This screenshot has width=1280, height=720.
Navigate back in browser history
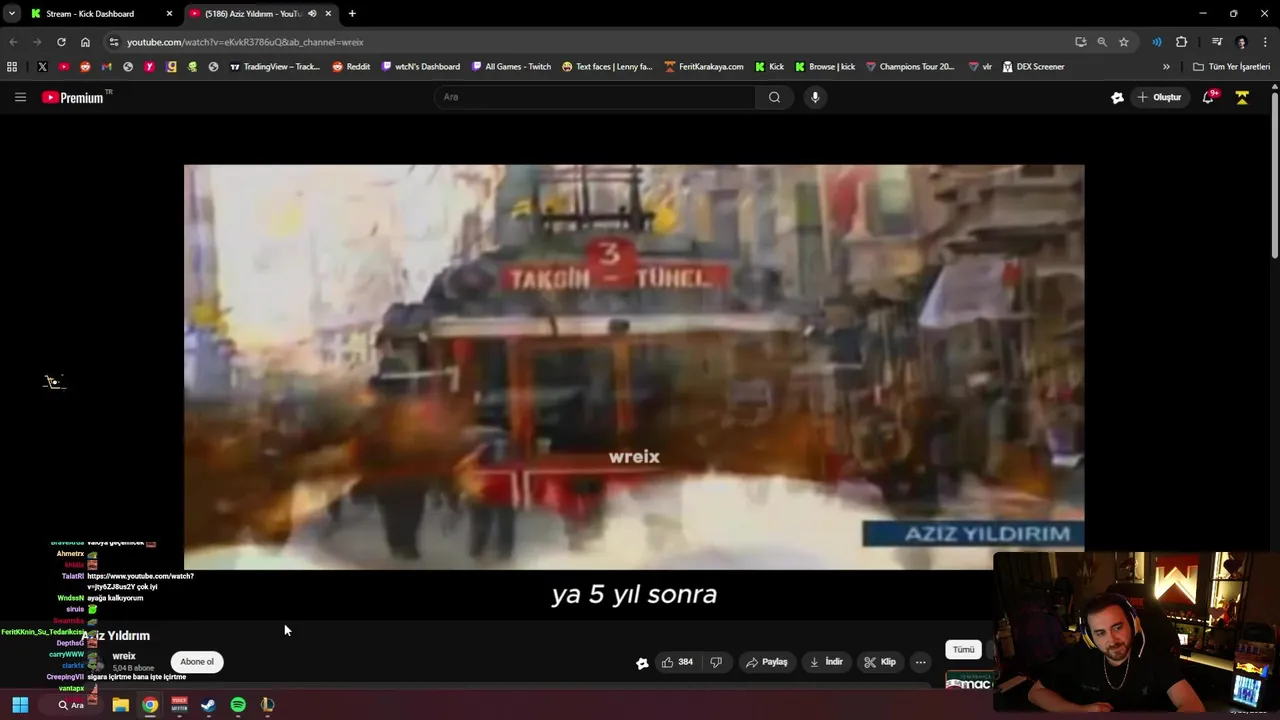pyautogui.click(x=13, y=42)
